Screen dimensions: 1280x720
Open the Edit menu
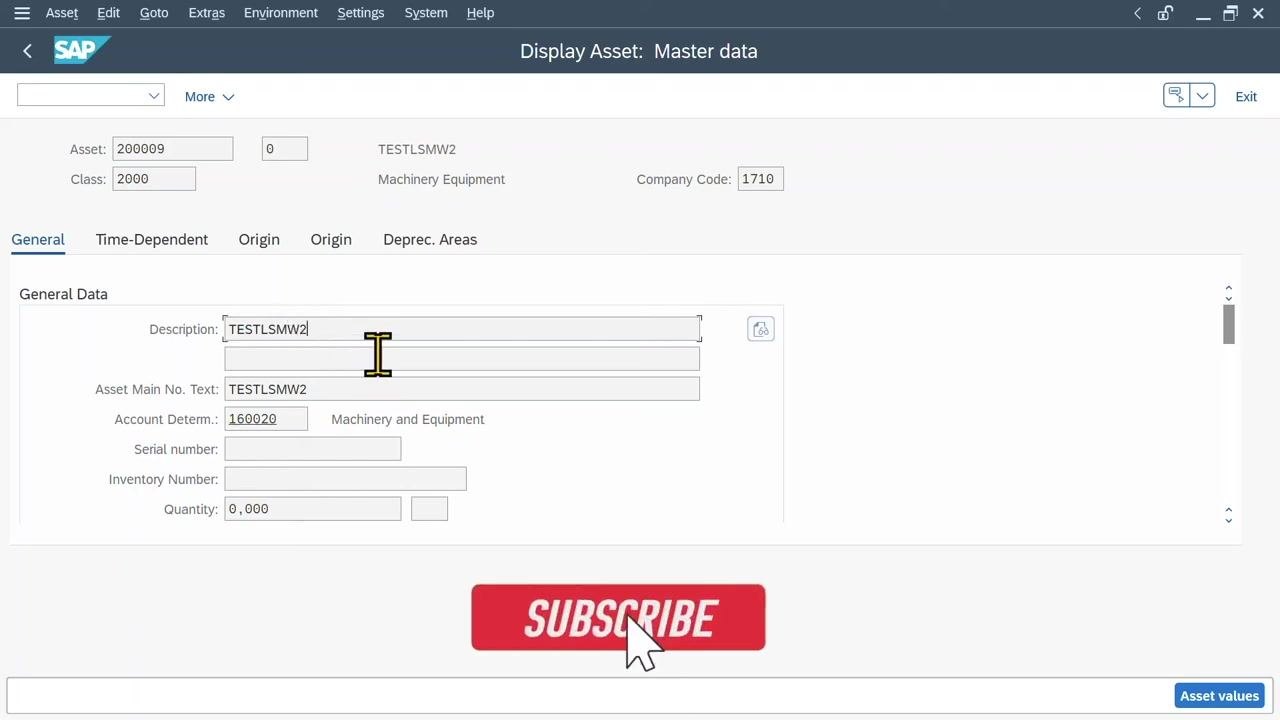pyautogui.click(x=108, y=13)
